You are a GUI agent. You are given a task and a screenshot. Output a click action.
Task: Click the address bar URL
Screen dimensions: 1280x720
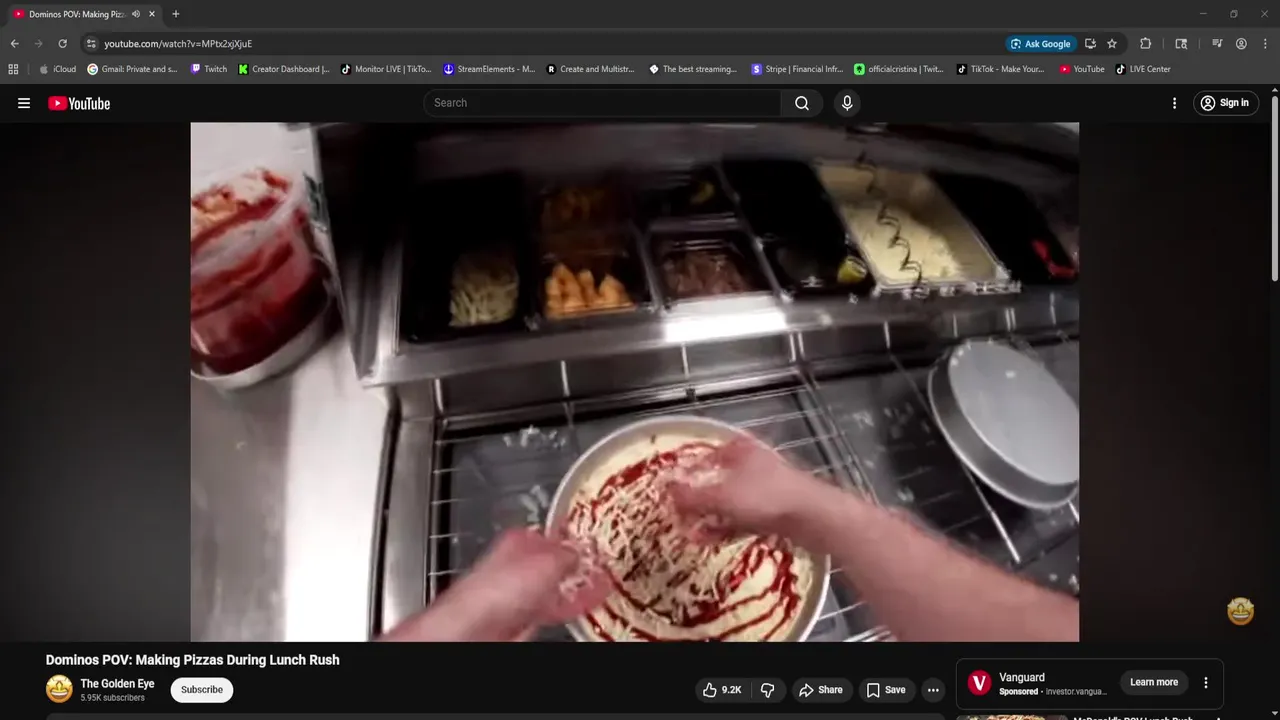pyautogui.click(x=178, y=44)
